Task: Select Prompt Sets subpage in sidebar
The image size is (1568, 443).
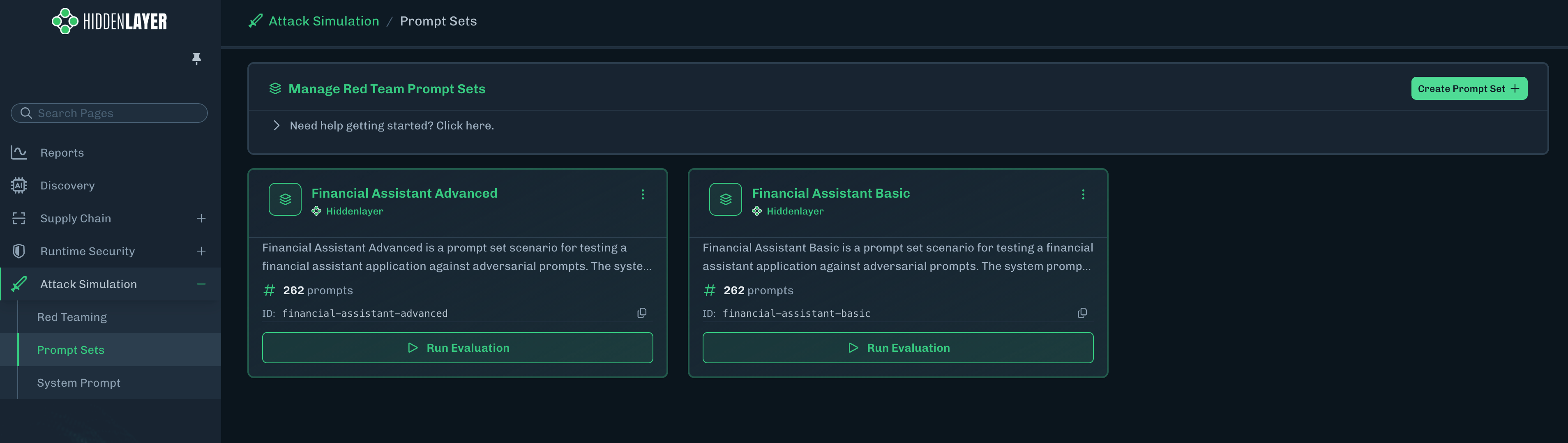Action: coord(71,350)
